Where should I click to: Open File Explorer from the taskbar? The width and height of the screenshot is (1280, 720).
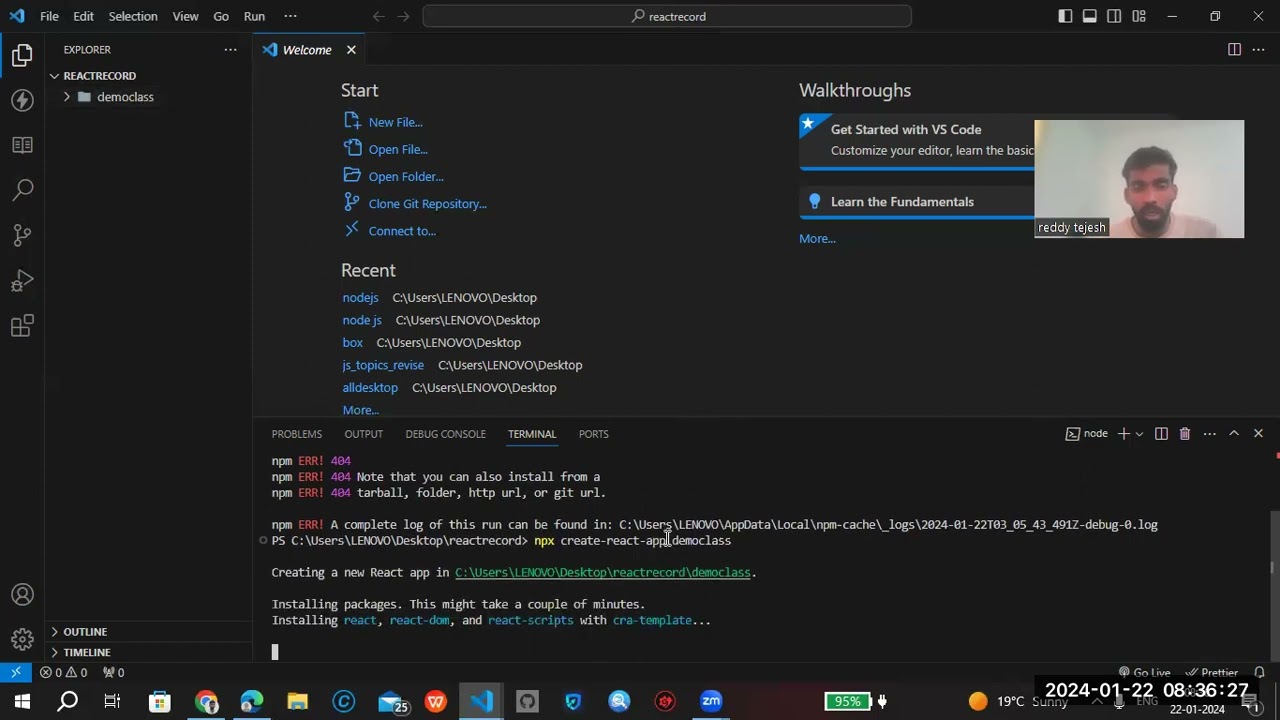pyautogui.click(x=297, y=701)
